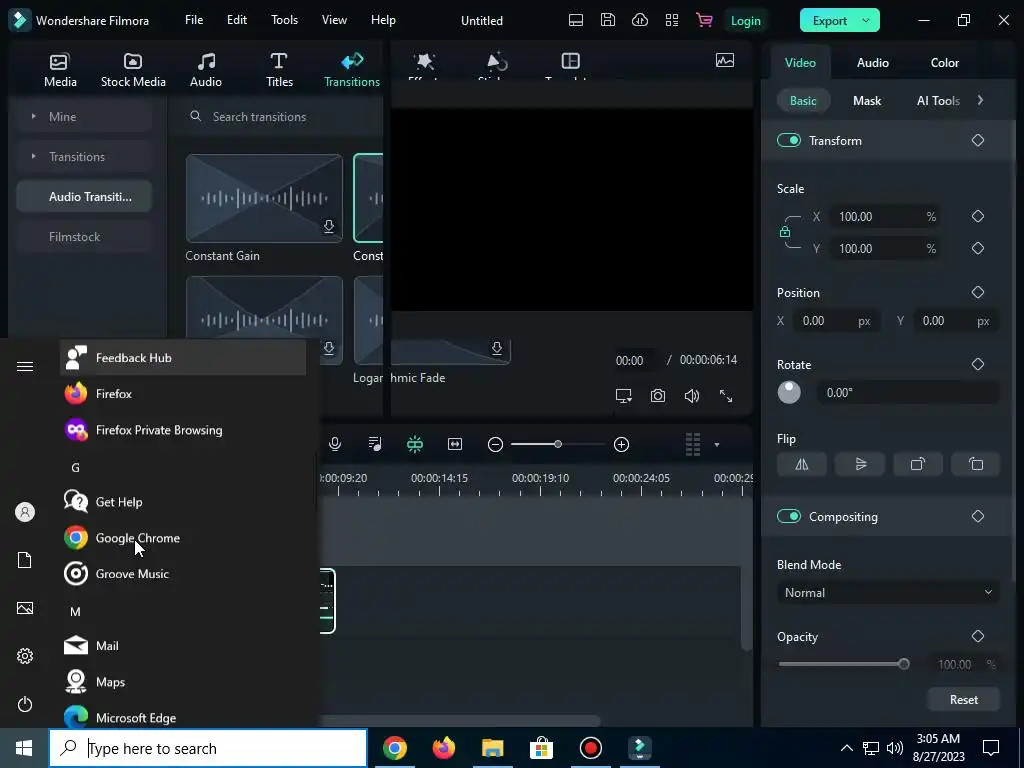1024x768 pixels.
Task: Open File Explorer on the taskbar
Action: coord(492,748)
